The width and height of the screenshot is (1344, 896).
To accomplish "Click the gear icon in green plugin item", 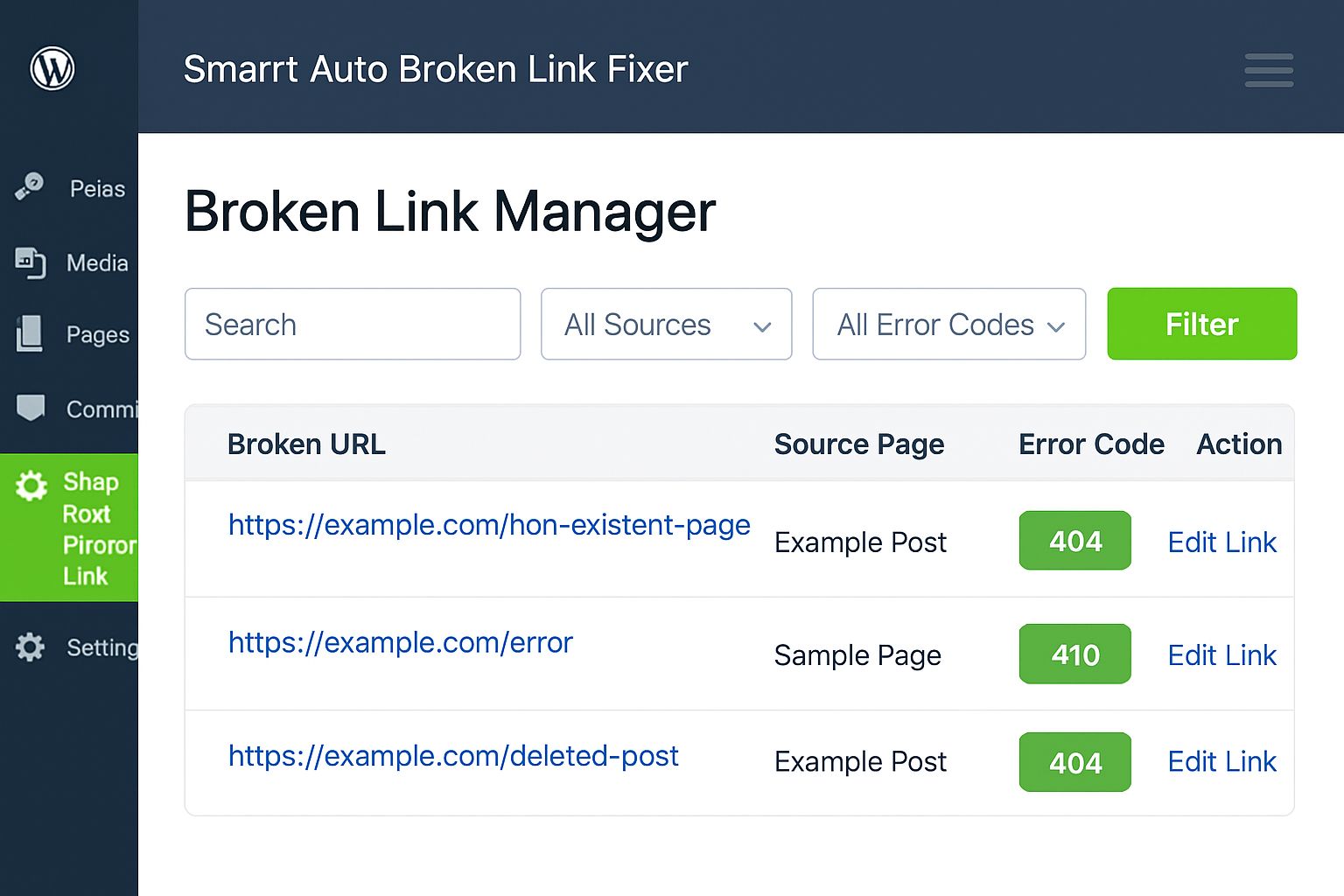I will pos(31,485).
